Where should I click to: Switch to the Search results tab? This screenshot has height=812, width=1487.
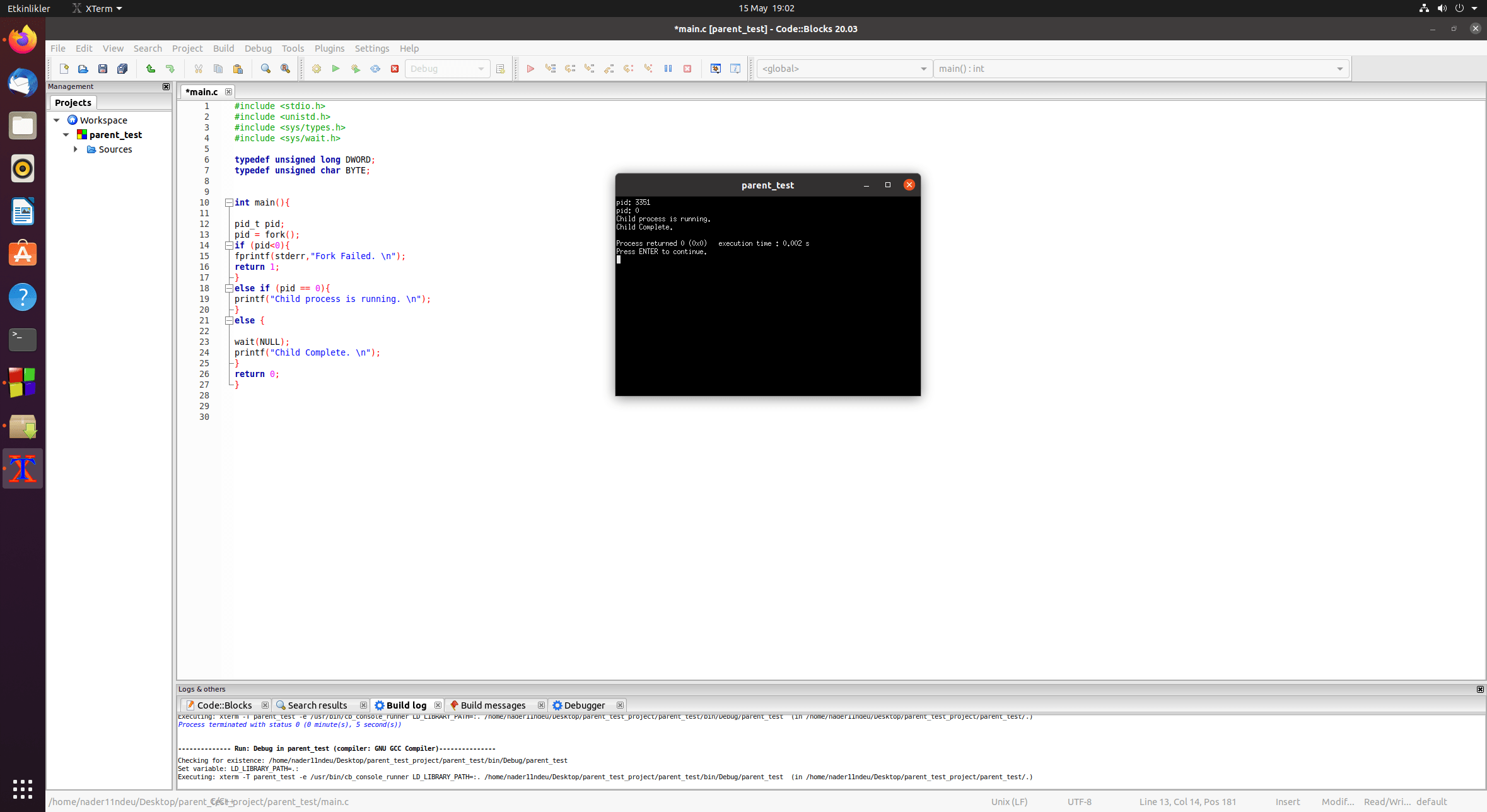point(318,705)
